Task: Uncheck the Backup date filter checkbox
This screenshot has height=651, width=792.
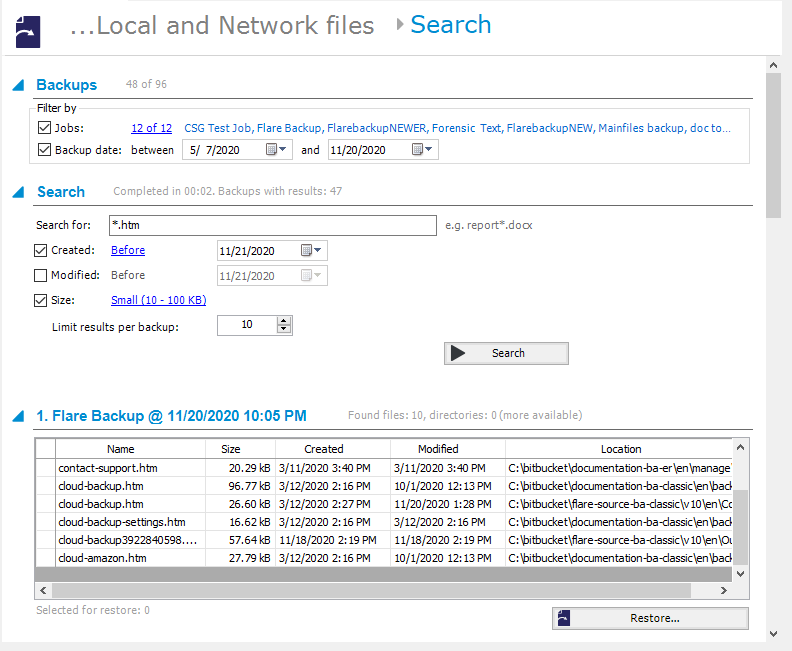Action: coord(44,150)
